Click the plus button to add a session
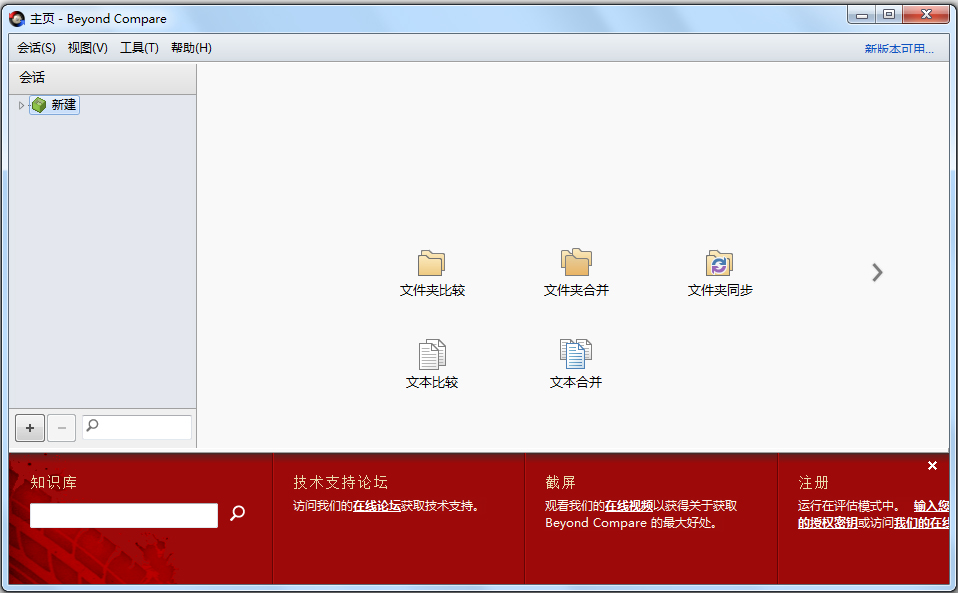The width and height of the screenshot is (958, 593). pyautogui.click(x=29, y=428)
